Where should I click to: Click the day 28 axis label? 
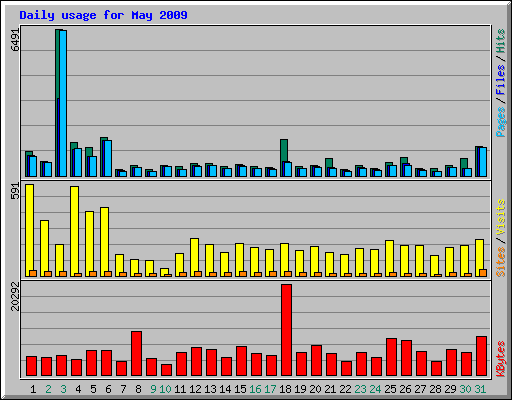pos(435,389)
